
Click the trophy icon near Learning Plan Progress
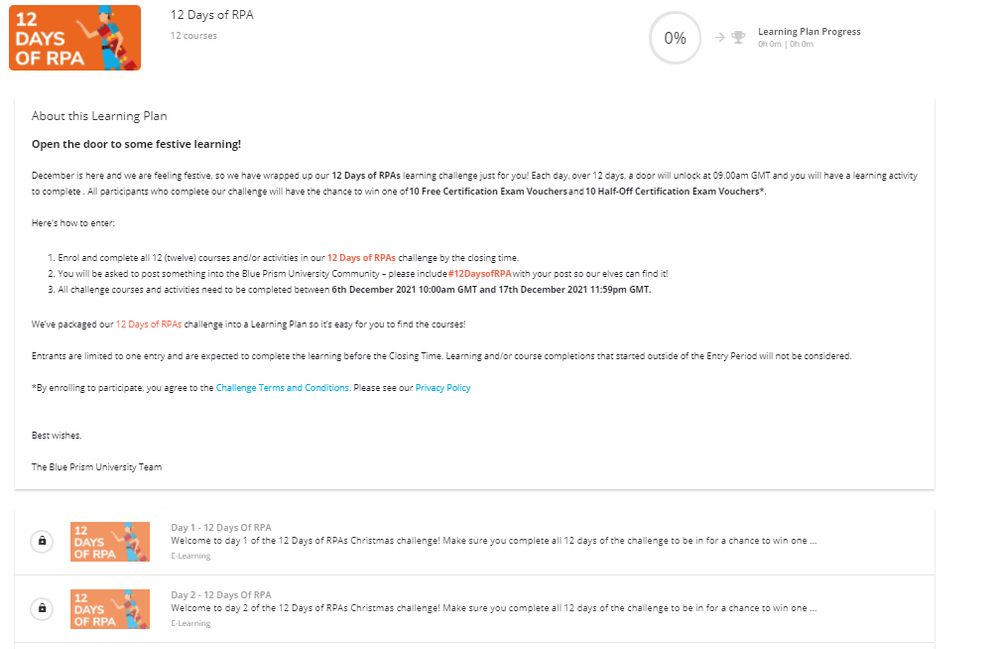point(739,37)
